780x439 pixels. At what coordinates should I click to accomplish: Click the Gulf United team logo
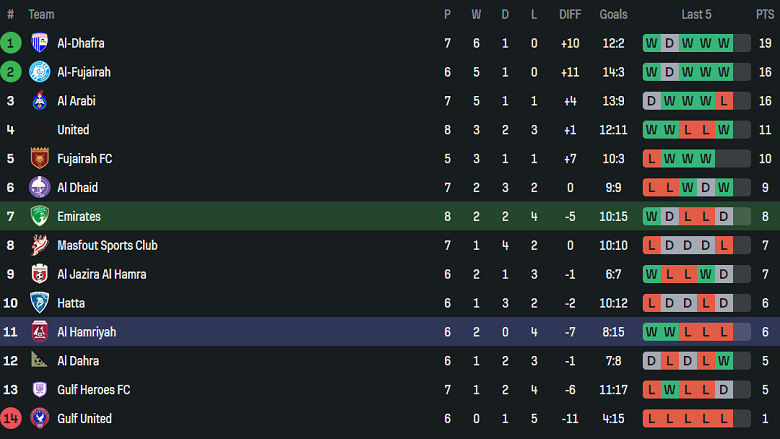[x=40, y=418]
